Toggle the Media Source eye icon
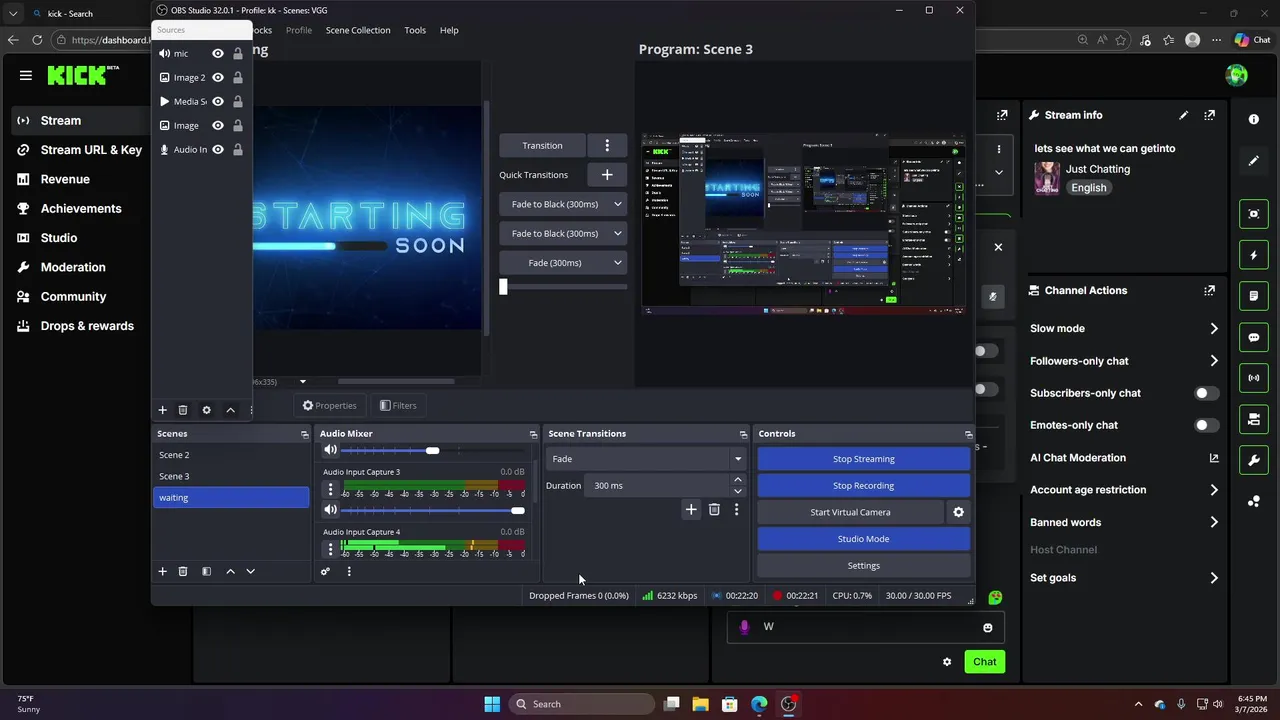Image resolution: width=1280 pixels, height=720 pixels. [217, 101]
